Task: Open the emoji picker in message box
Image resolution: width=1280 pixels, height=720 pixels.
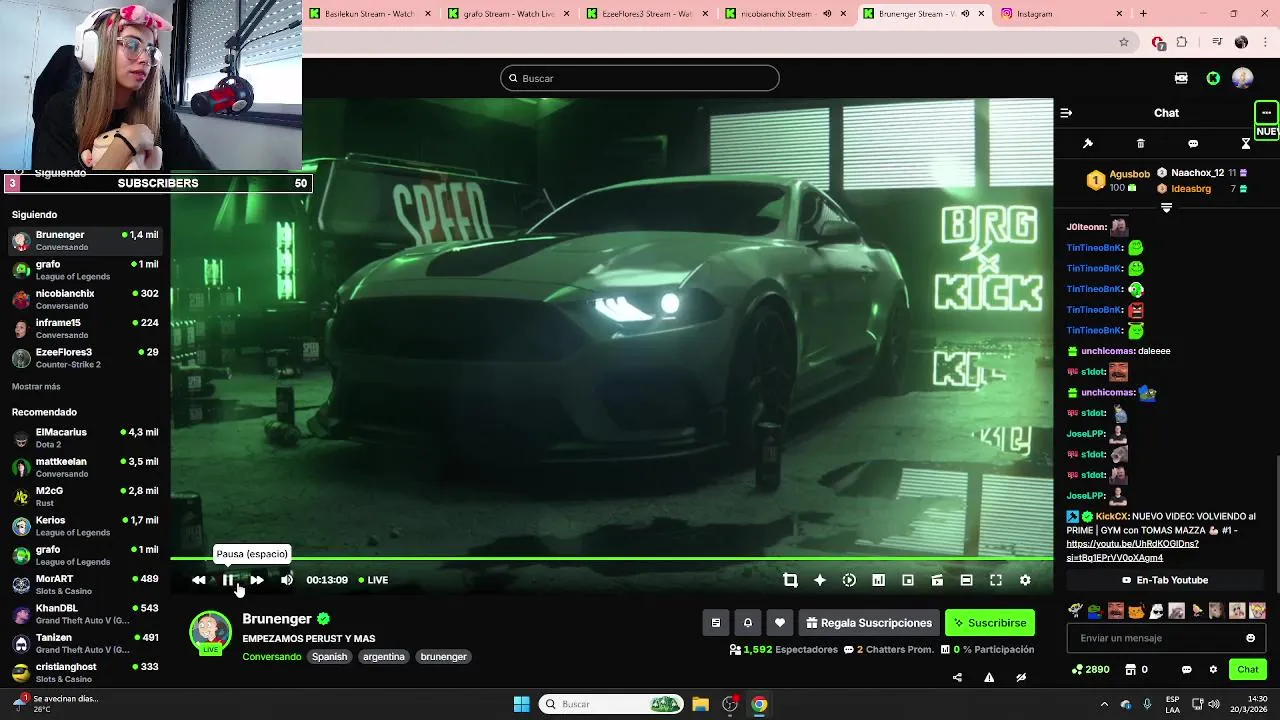Action: pyautogui.click(x=1250, y=638)
